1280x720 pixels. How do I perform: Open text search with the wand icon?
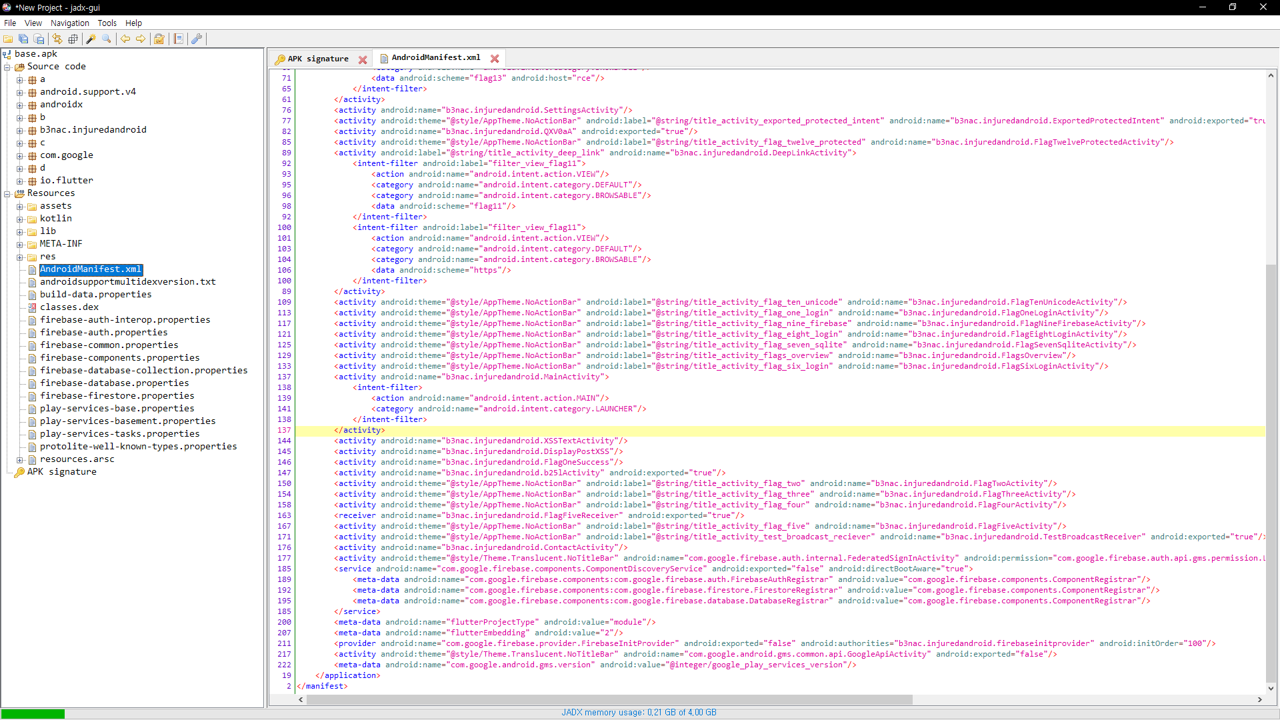[x=91, y=39]
